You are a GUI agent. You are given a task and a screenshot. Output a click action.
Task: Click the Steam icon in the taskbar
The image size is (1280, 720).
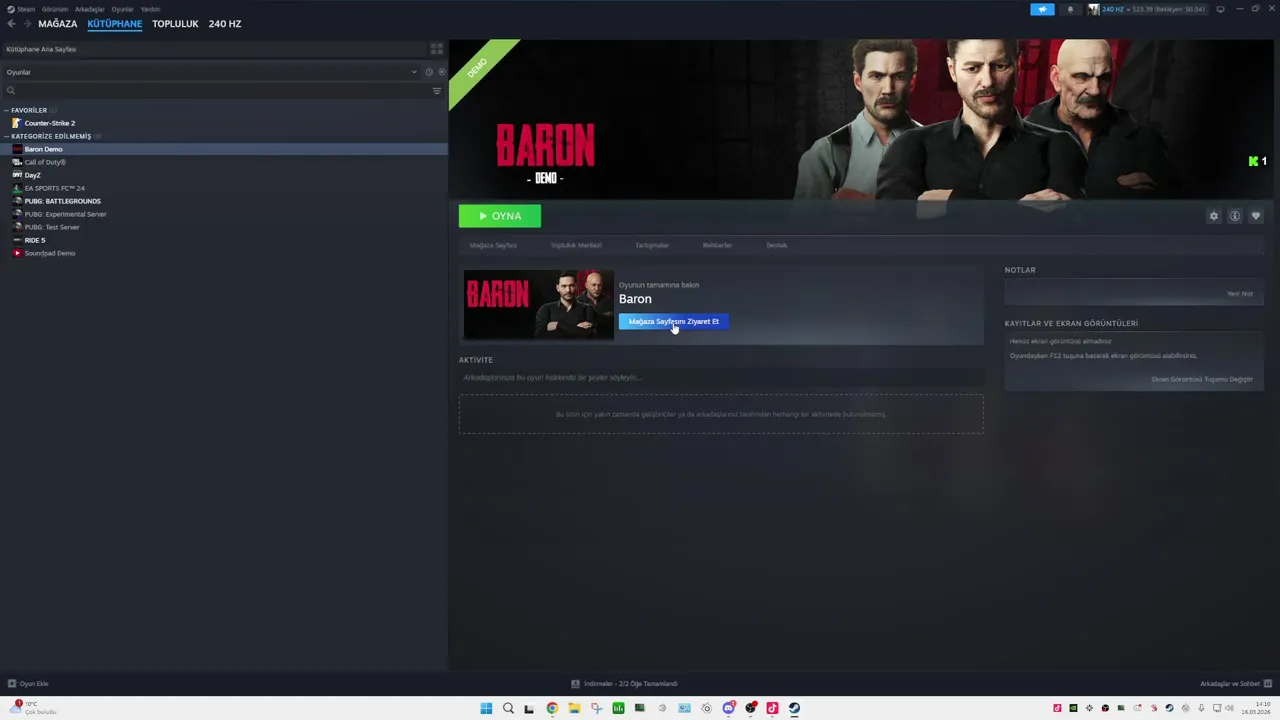(794, 708)
